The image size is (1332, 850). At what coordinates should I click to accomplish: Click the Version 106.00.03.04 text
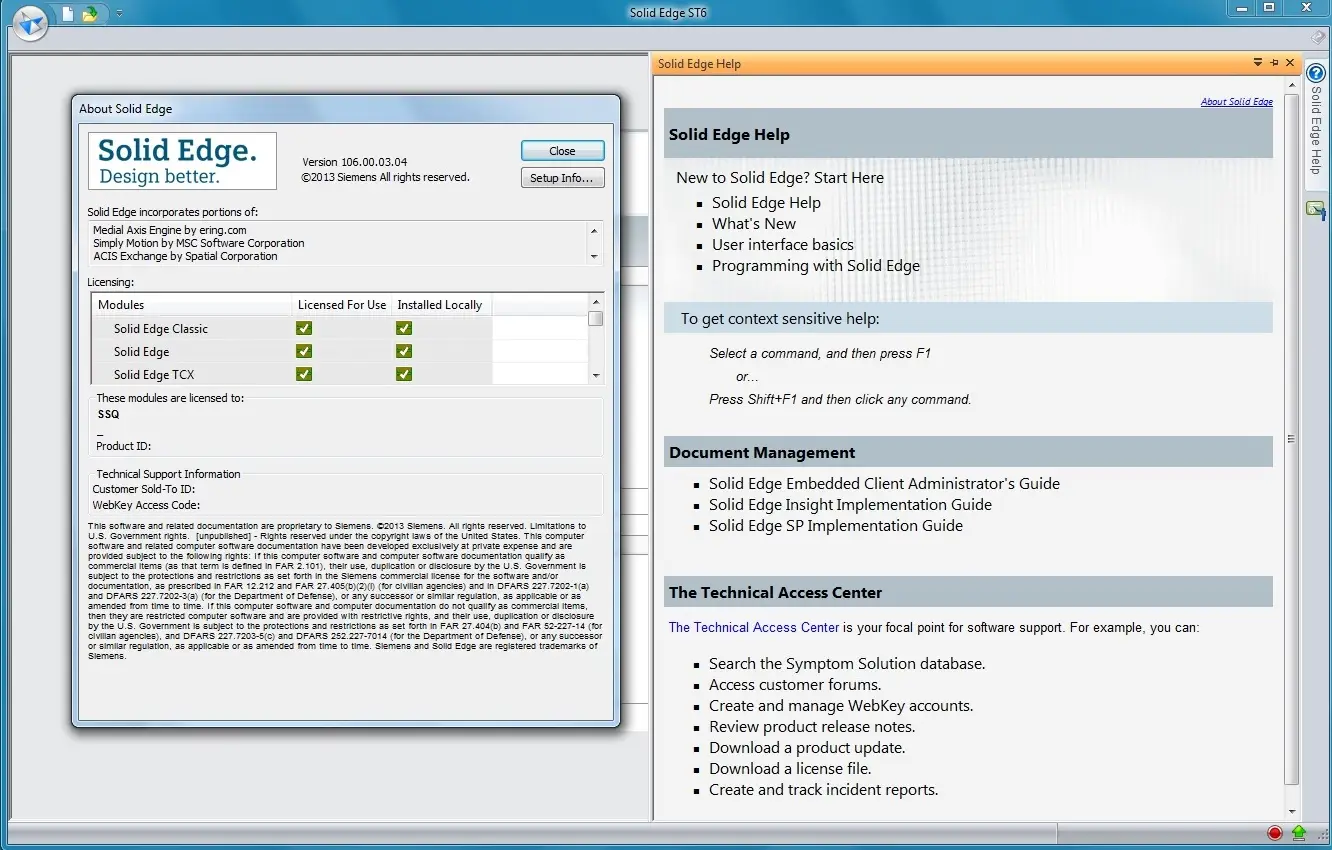pos(355,162)
